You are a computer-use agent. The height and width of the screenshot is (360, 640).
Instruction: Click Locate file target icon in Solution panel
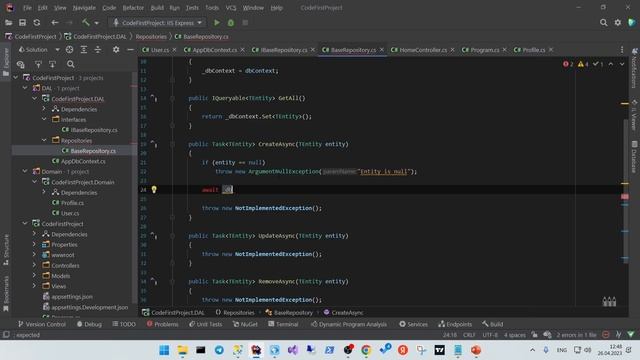coord(69,49)
